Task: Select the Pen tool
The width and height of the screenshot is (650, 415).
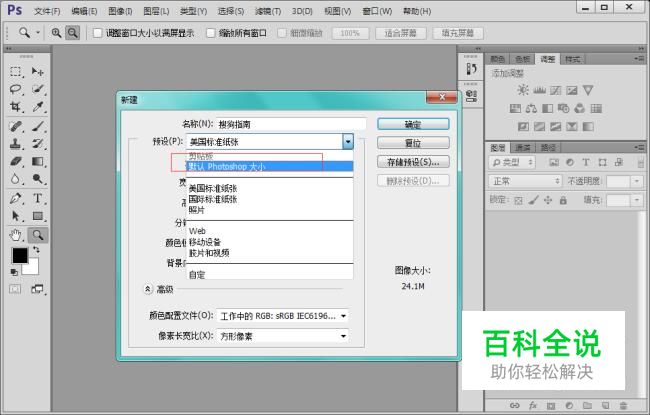Action: [15, 198]
